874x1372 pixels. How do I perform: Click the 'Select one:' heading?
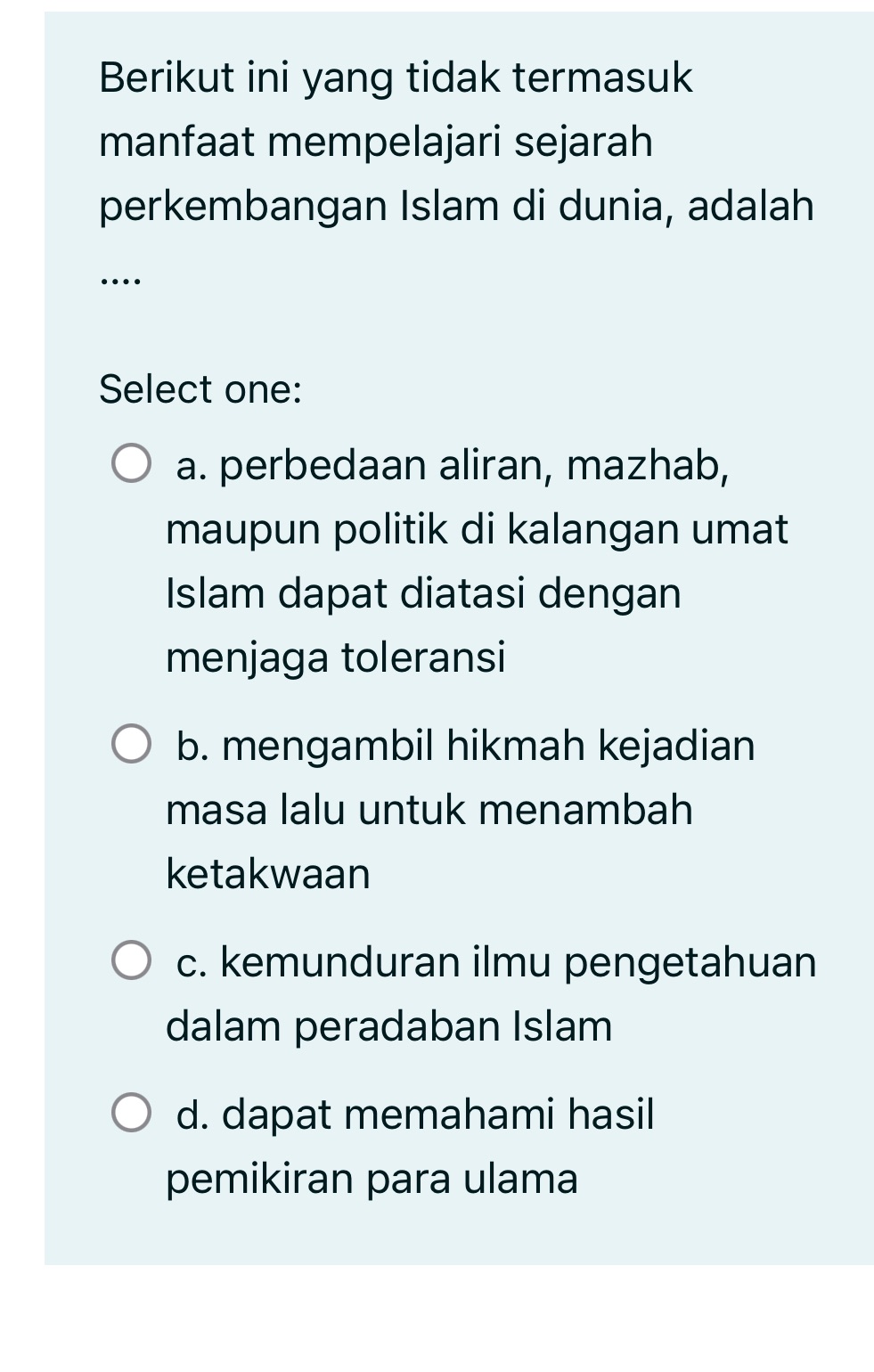[200, 389]
